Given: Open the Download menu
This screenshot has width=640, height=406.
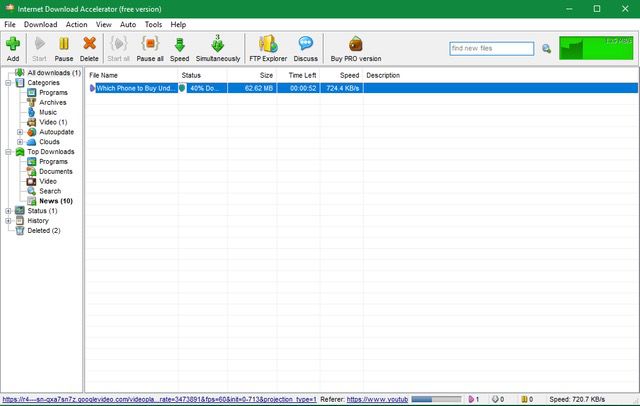Looking at the screenshot, I should click(x=40, y=23).
